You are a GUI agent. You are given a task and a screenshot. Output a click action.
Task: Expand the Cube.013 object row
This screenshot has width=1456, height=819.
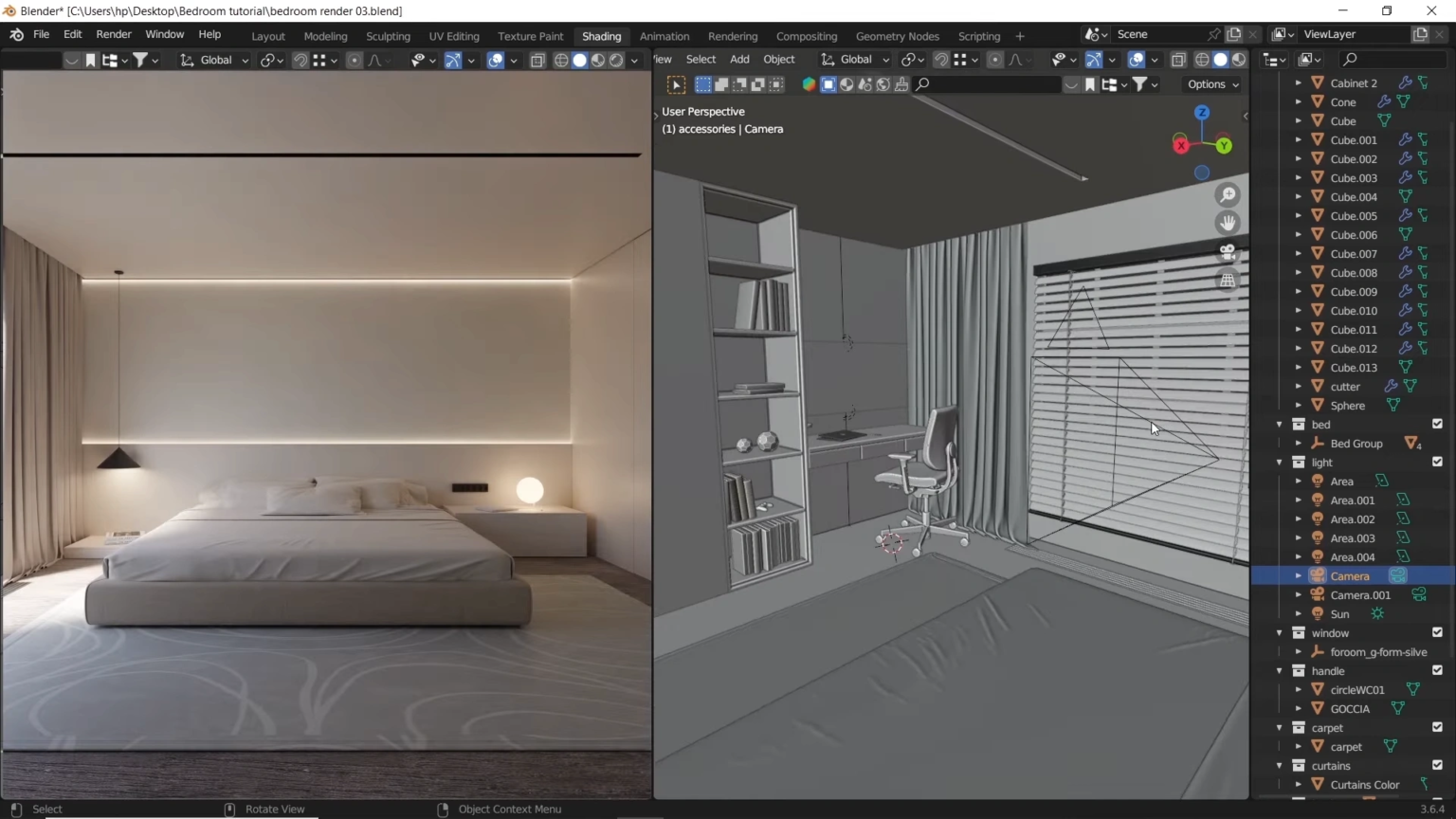point(1299,368)
